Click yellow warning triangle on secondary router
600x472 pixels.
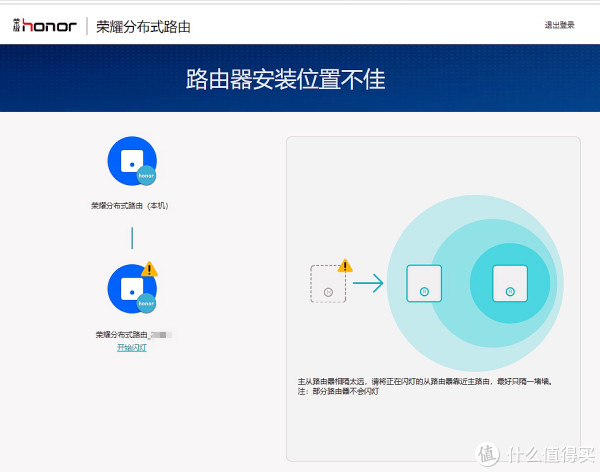149,269
